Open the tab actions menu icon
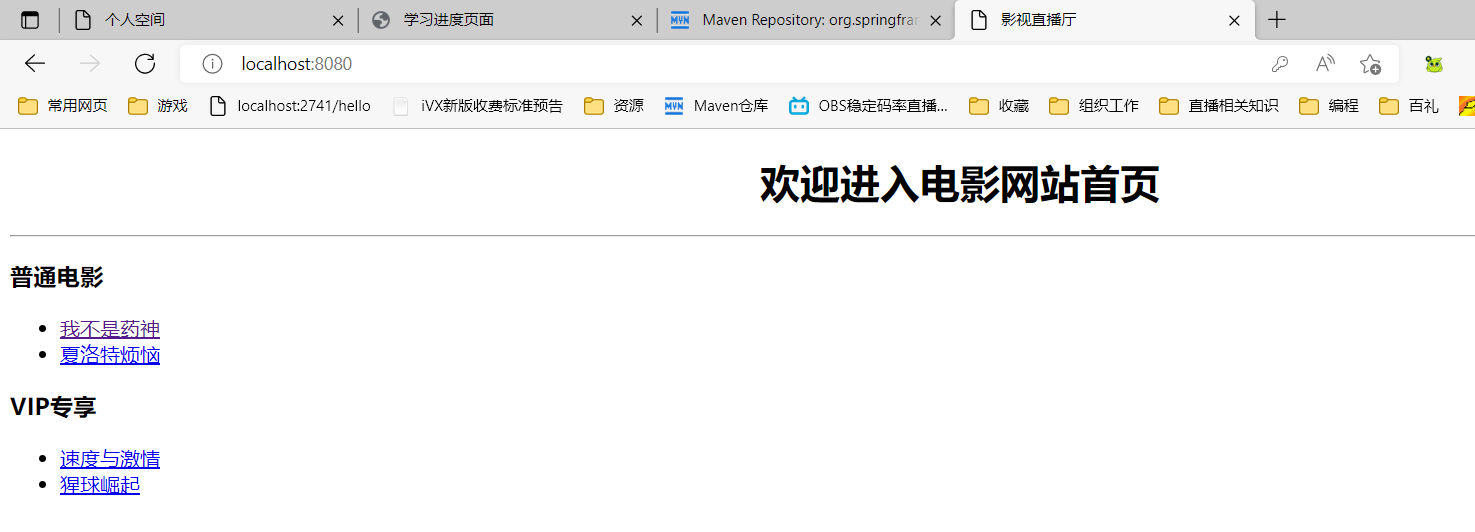The width and height of the screenshot is (1475, 532). click(x=30, y=20)
